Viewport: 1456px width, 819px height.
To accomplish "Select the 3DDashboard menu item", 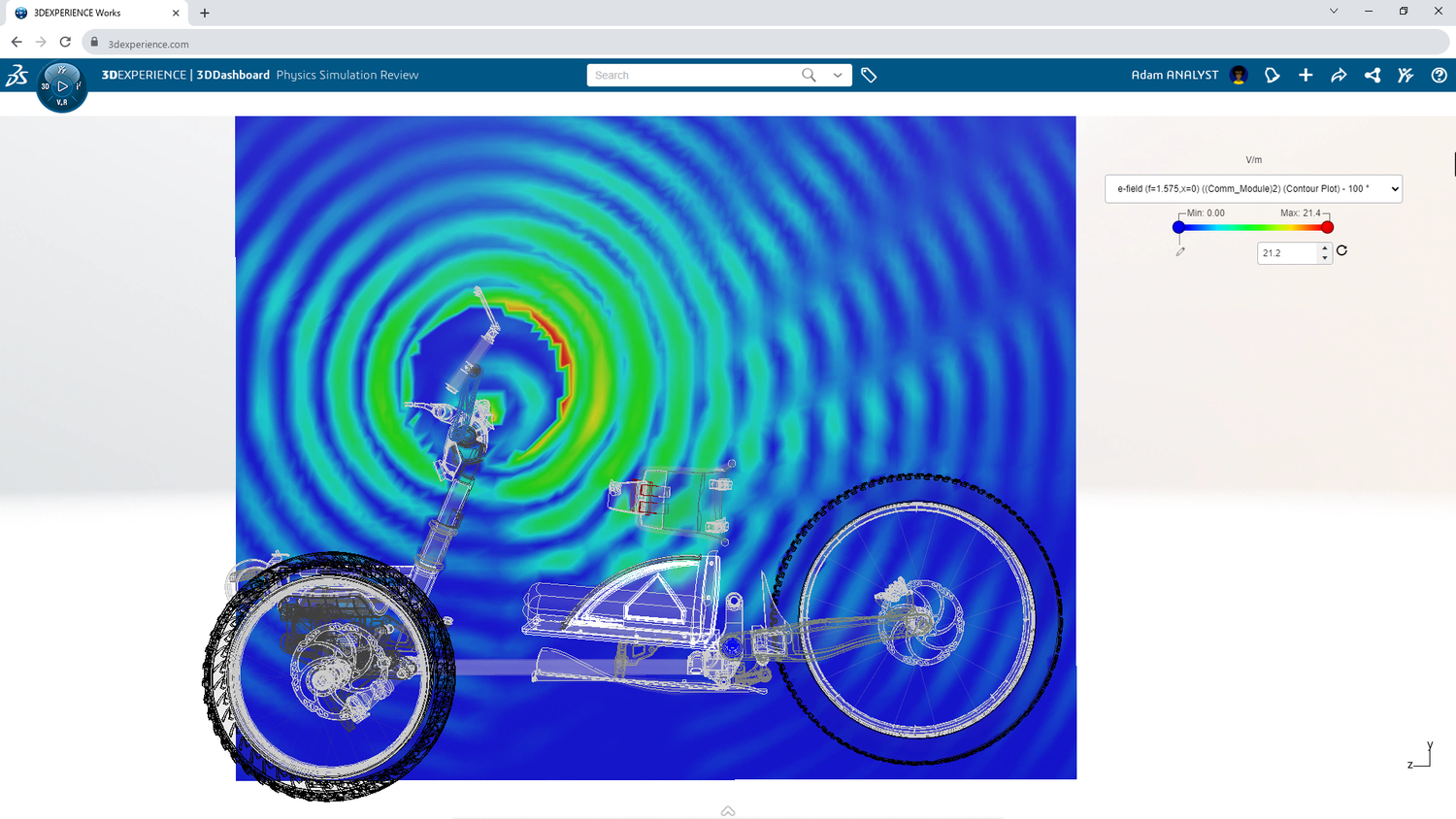I will point(233,75).
